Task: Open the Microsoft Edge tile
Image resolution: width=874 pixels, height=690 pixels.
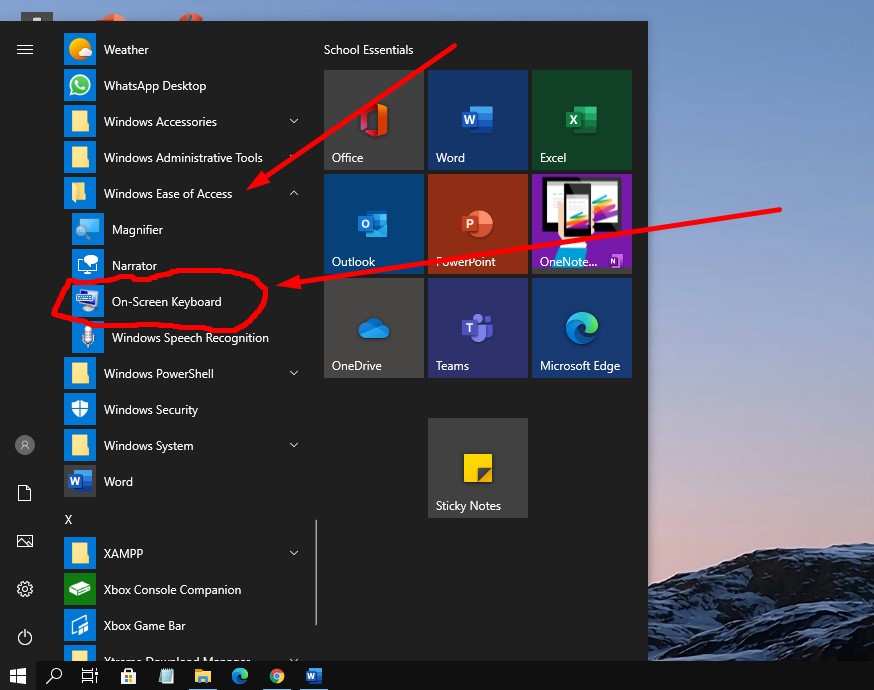Action: tap(581, 328)
